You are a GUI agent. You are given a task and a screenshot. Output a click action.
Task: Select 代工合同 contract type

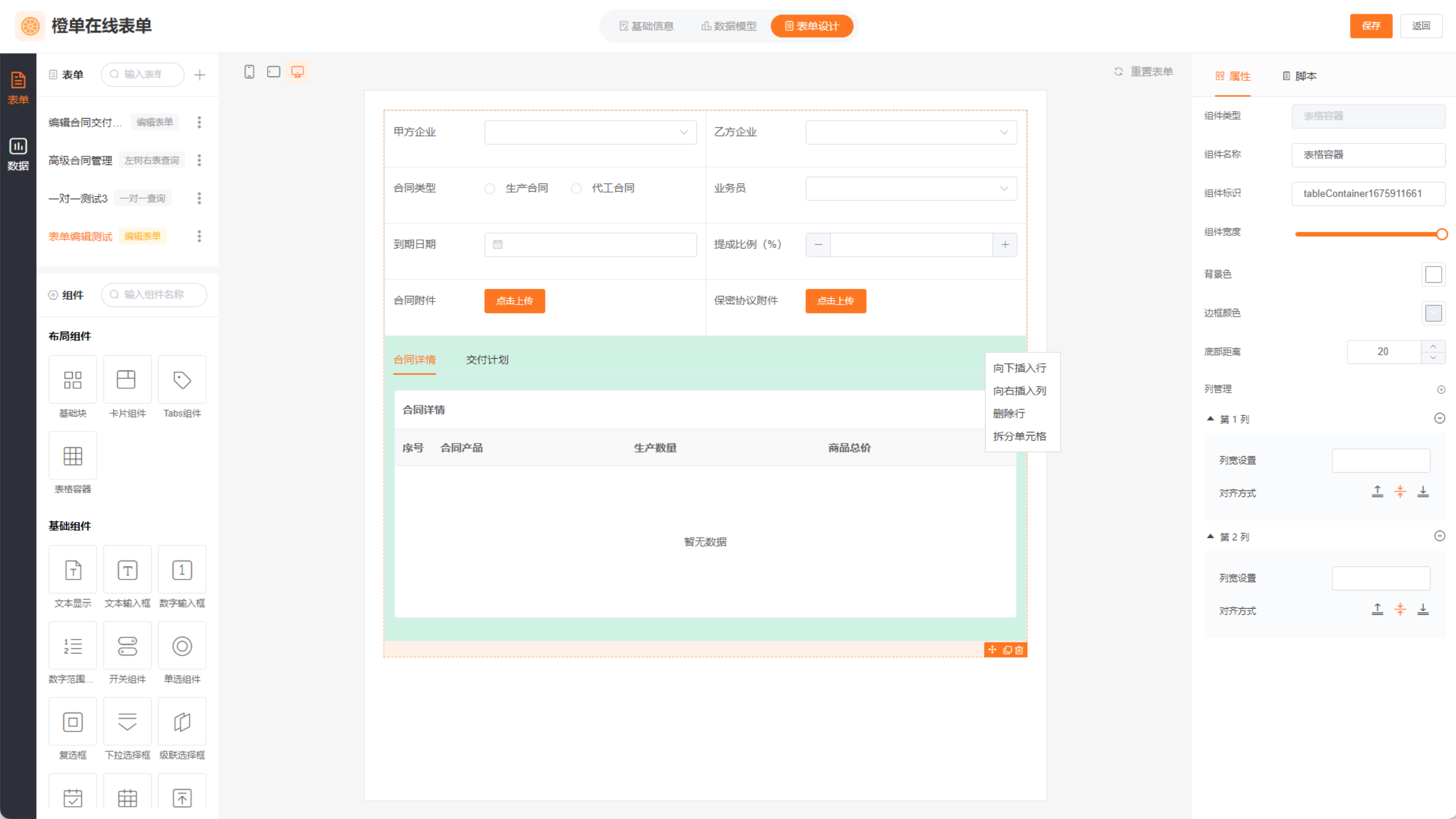tap(576, 188)
